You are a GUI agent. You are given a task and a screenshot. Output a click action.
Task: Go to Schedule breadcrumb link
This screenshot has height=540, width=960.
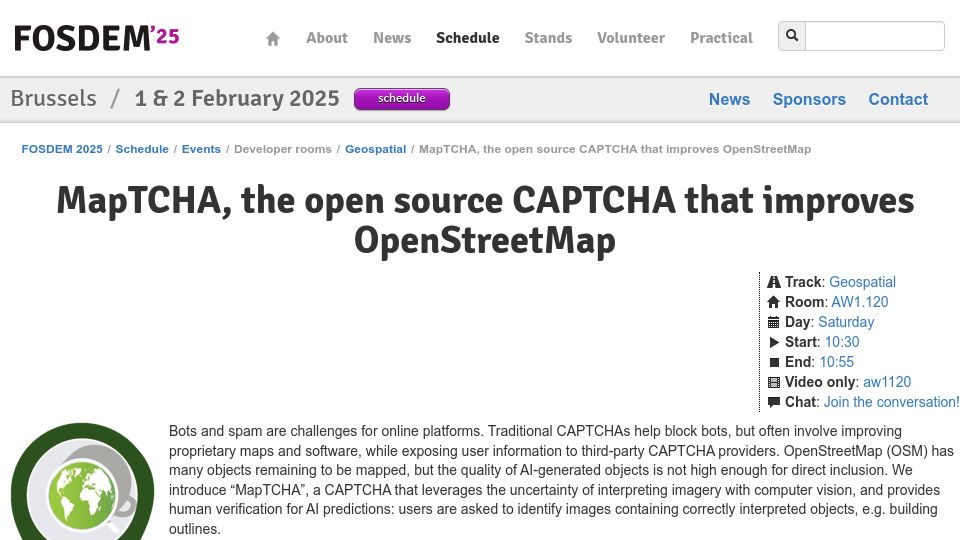click(x=142, y=149)
